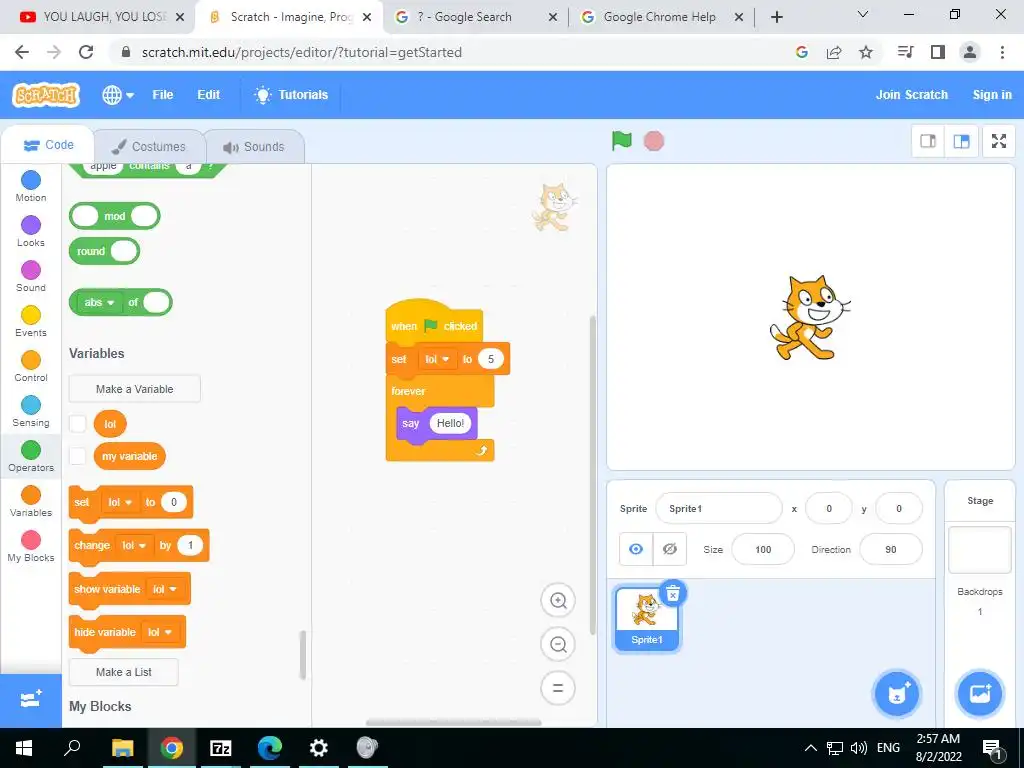Open Chrome tab search chevron
The height and width of the screenshot is (768, 1024).
tap(863, 14)
